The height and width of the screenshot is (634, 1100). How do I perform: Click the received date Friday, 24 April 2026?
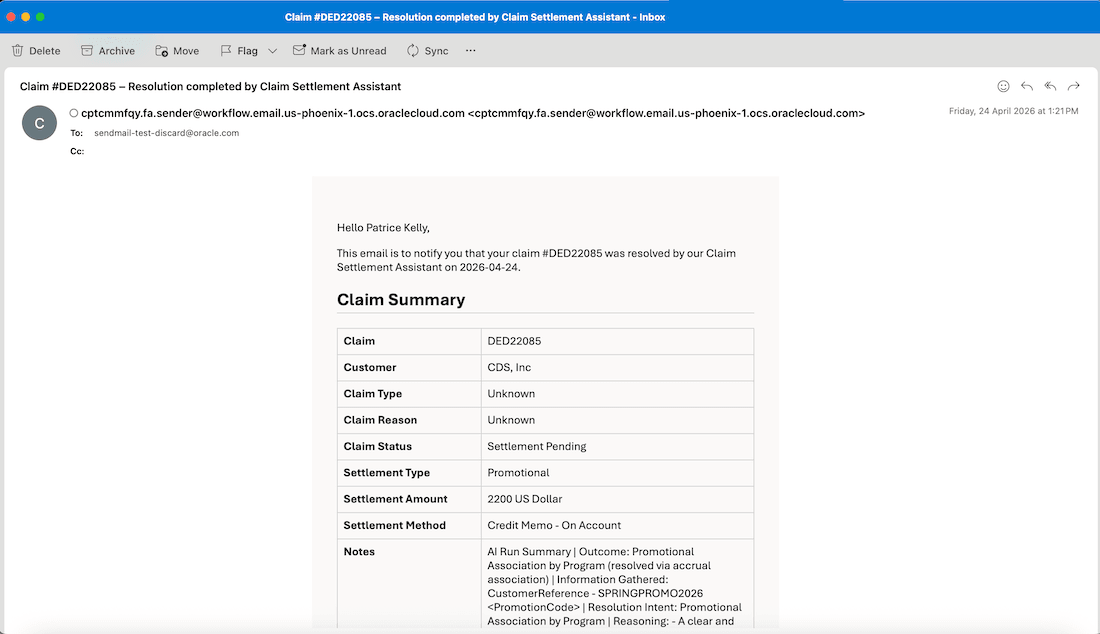click(x=1013, y=111)
